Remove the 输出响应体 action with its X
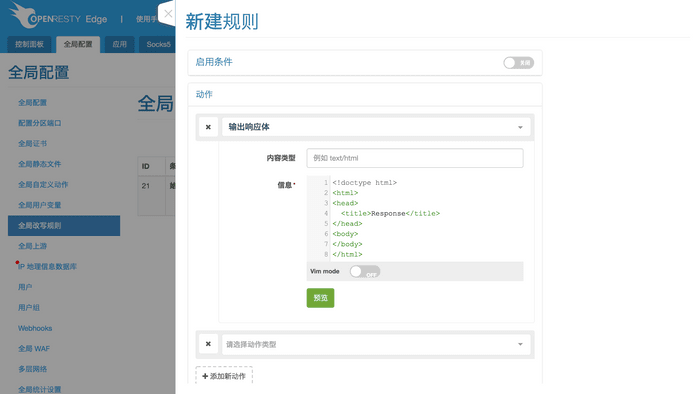The image size is (700, 394). (208, 127)
